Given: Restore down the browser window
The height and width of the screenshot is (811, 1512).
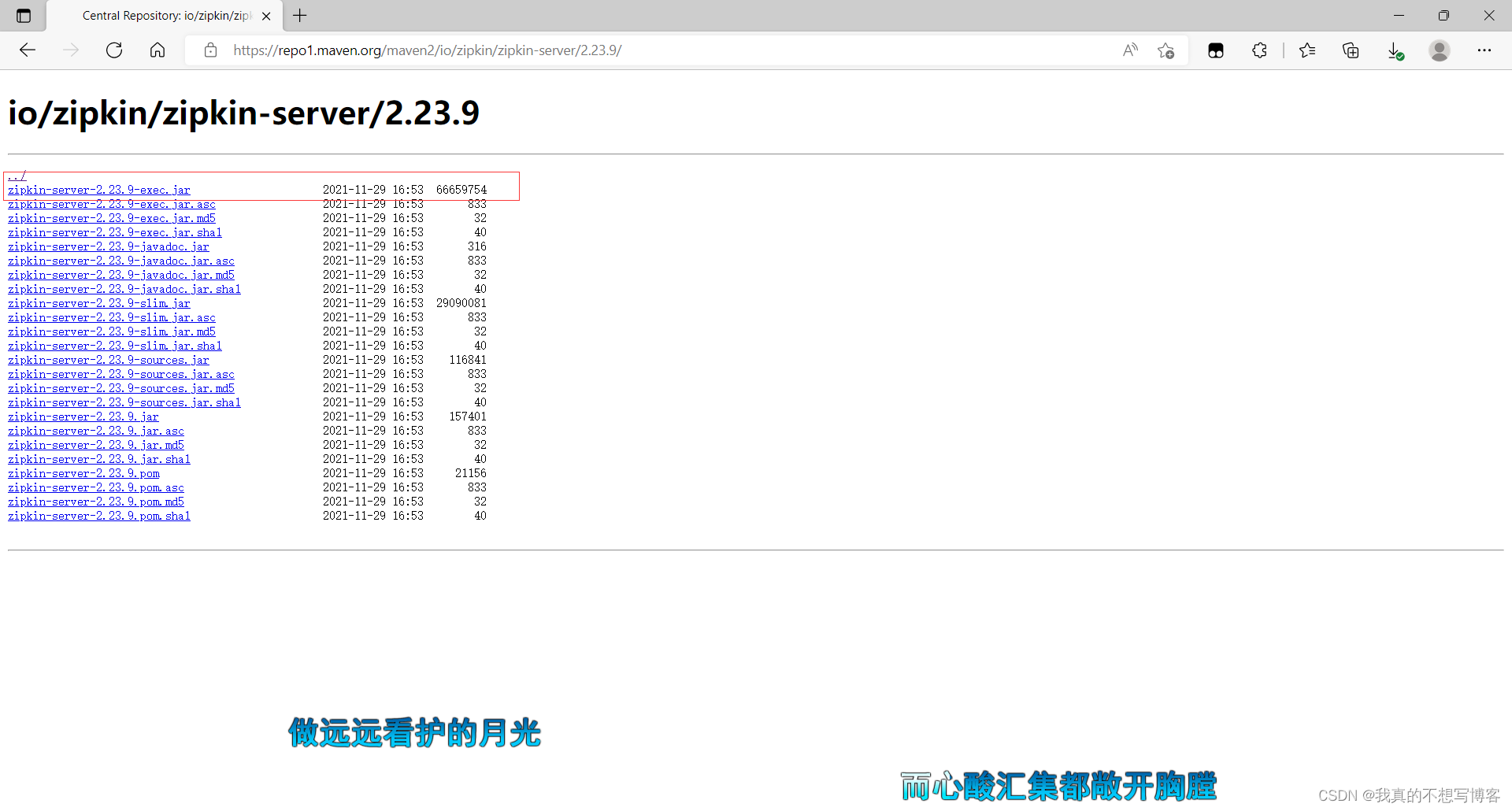Looking at the screenshot, I should [1443, 16].
